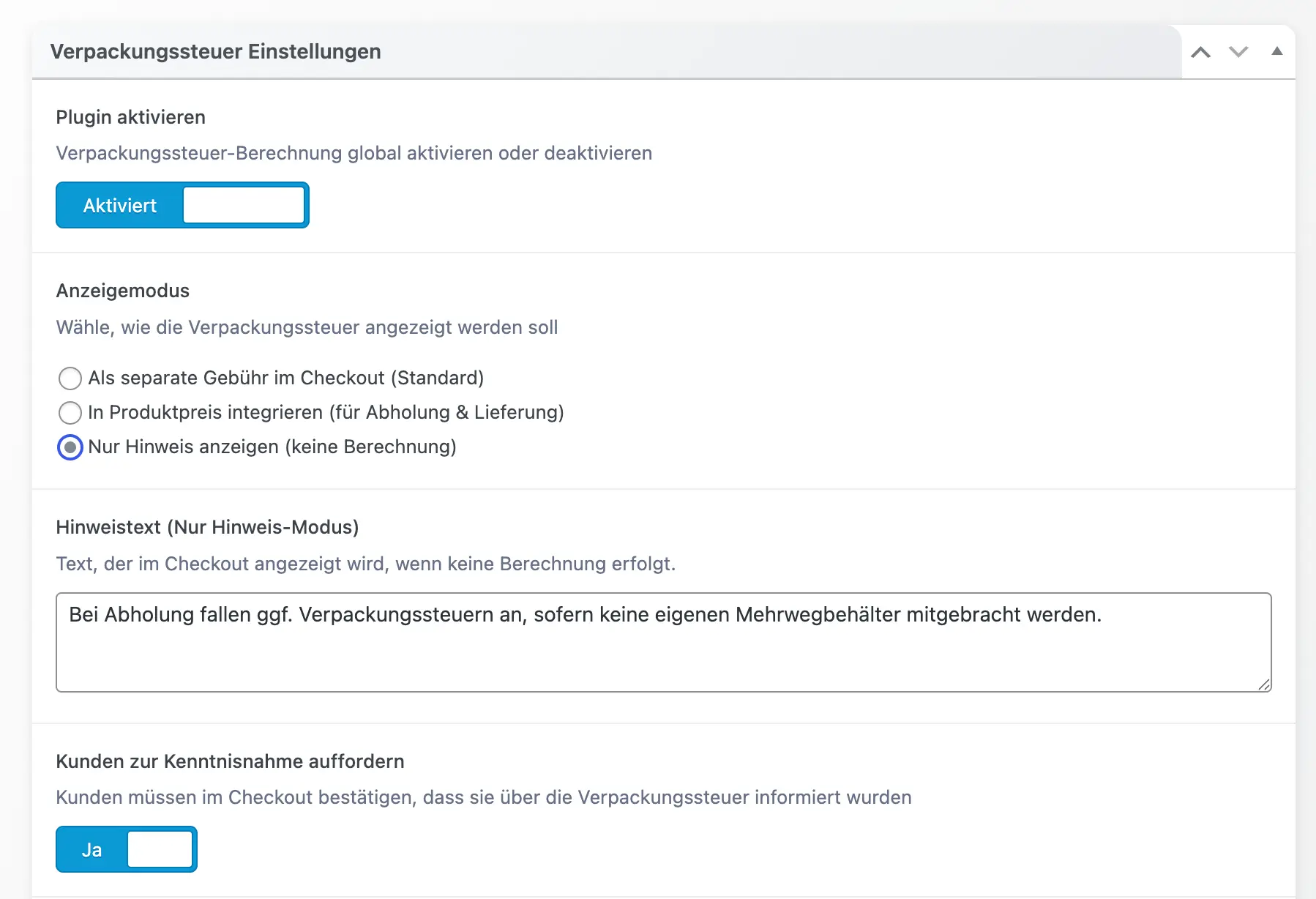Select the packaging tax notice text
This screenshot has width=1316, height=899.
tap(585, 615)
